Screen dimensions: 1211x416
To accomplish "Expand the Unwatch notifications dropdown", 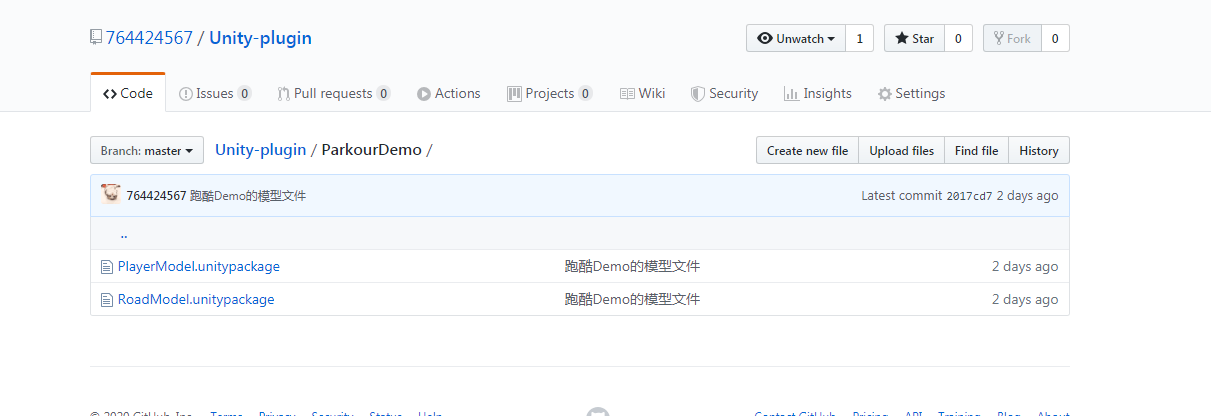I will coord(796,38).
